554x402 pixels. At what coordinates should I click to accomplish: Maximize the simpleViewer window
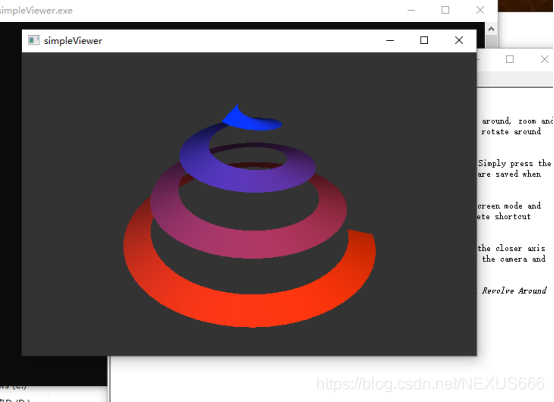pos(424,40)
